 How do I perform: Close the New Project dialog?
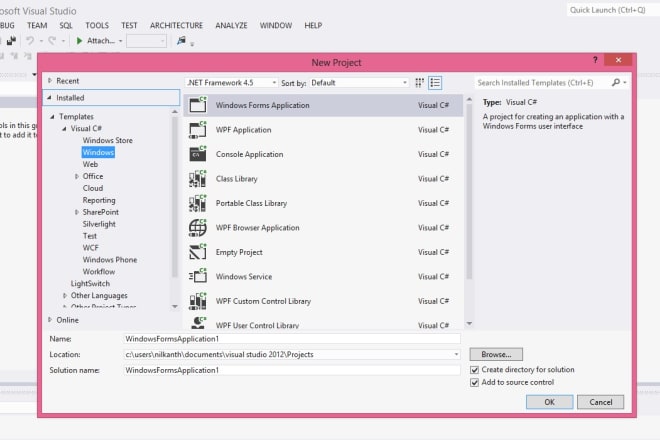[618, 60]
